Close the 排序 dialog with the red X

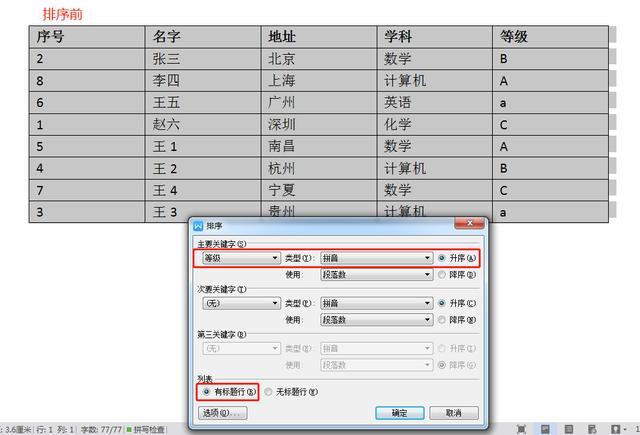[469, 223]
